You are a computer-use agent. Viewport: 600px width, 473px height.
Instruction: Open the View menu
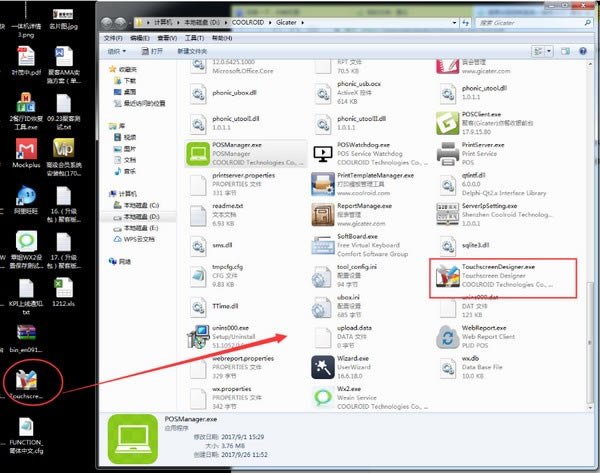pos(167,38)
